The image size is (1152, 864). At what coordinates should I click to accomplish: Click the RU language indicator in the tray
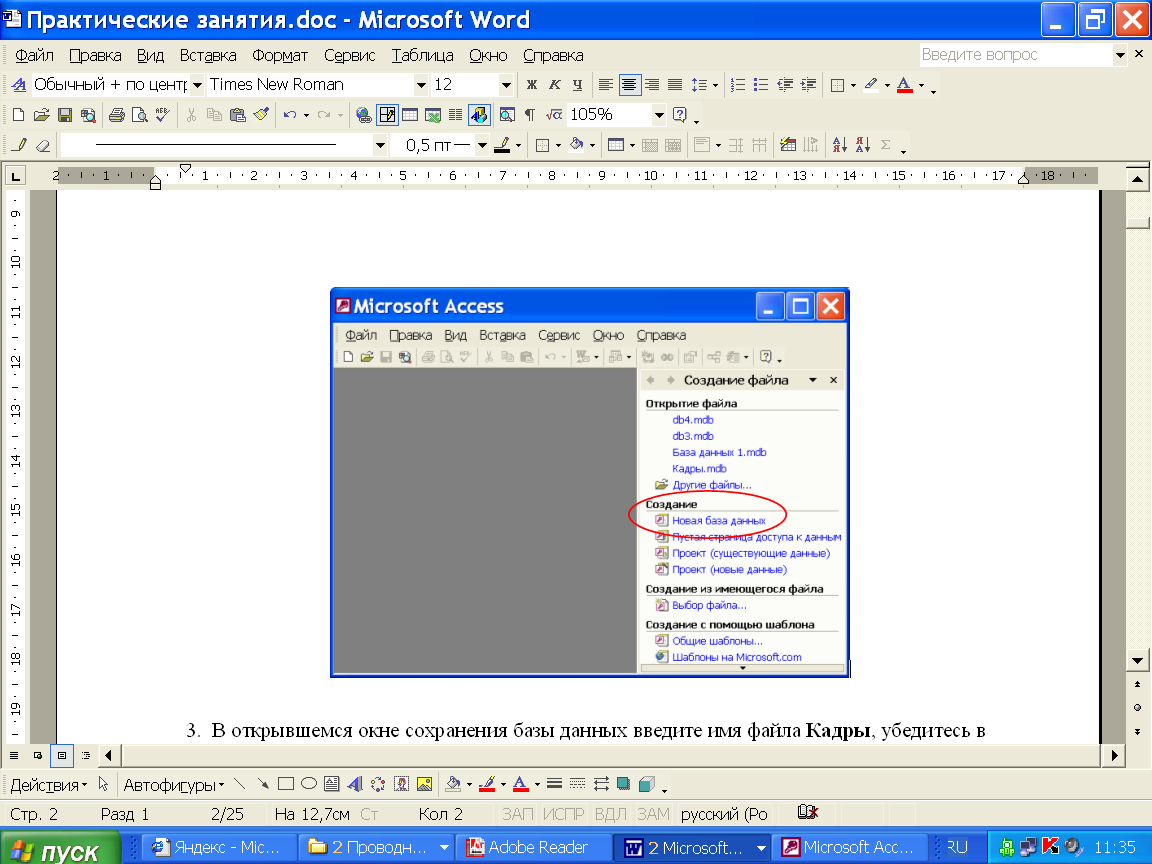point(957,847)
